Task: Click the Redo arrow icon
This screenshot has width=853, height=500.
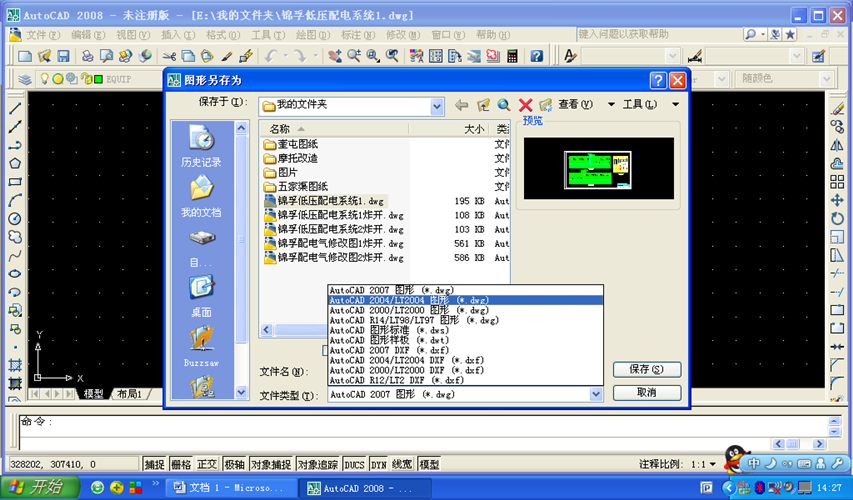Action: tap(300, 56)
